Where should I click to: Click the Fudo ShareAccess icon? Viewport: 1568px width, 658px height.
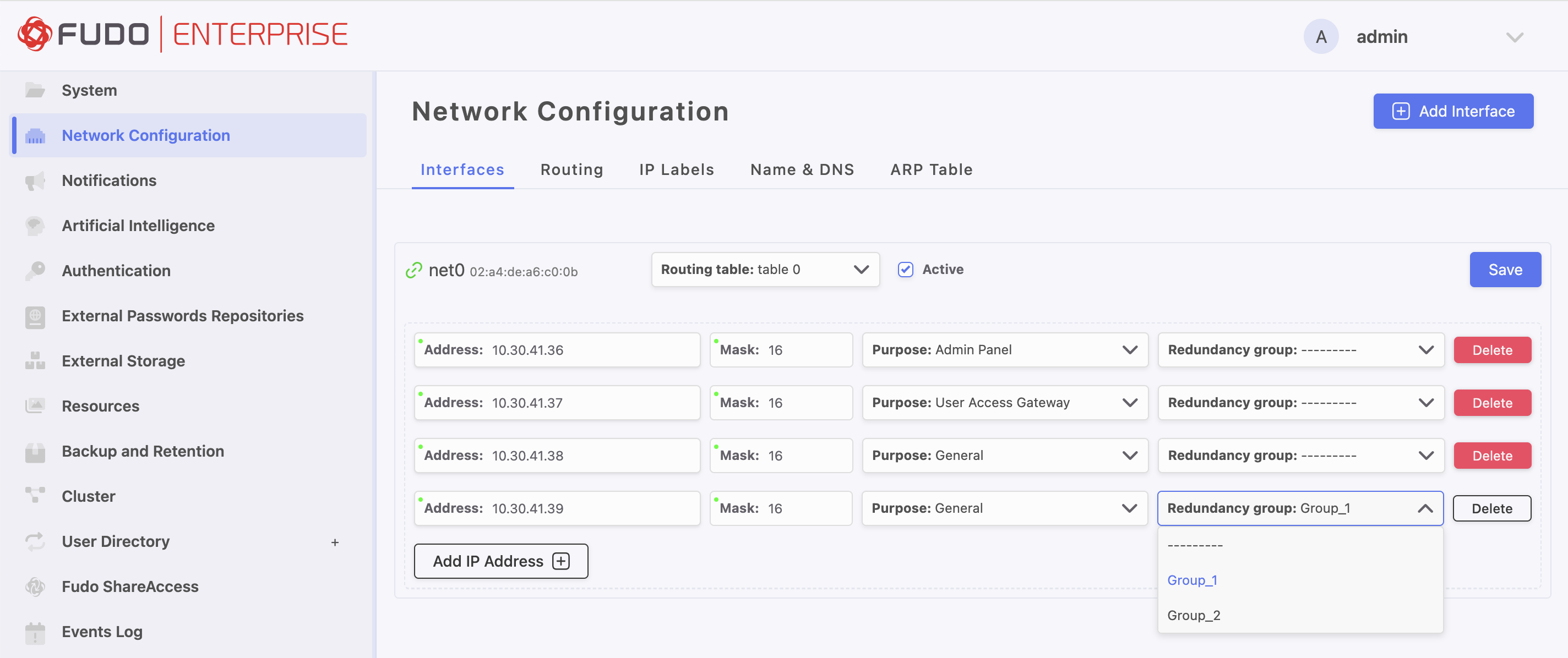click(x=35, y=587)
